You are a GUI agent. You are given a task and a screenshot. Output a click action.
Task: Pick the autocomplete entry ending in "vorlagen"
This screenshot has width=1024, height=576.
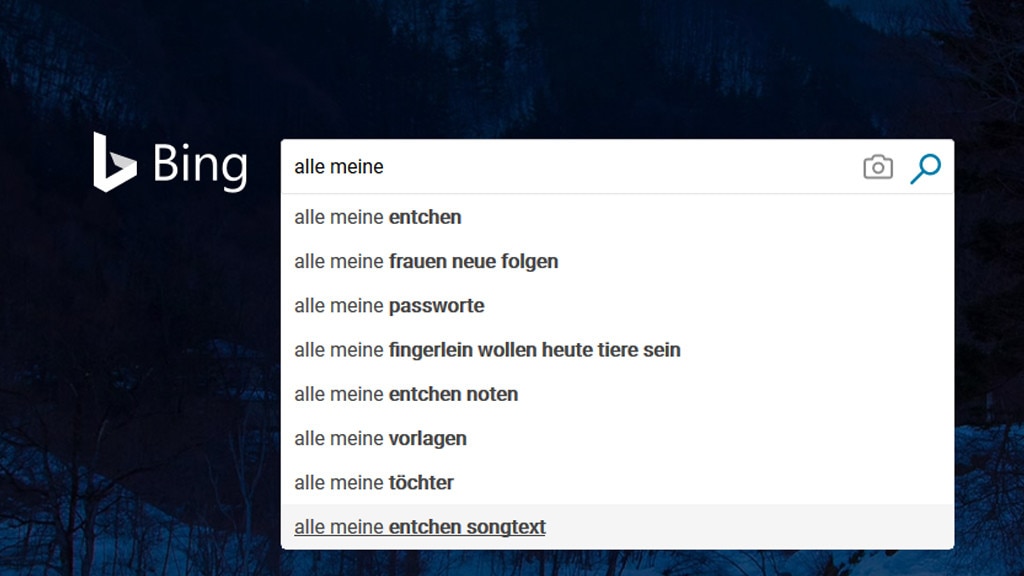pyautogui.click(x=617, y=438)
